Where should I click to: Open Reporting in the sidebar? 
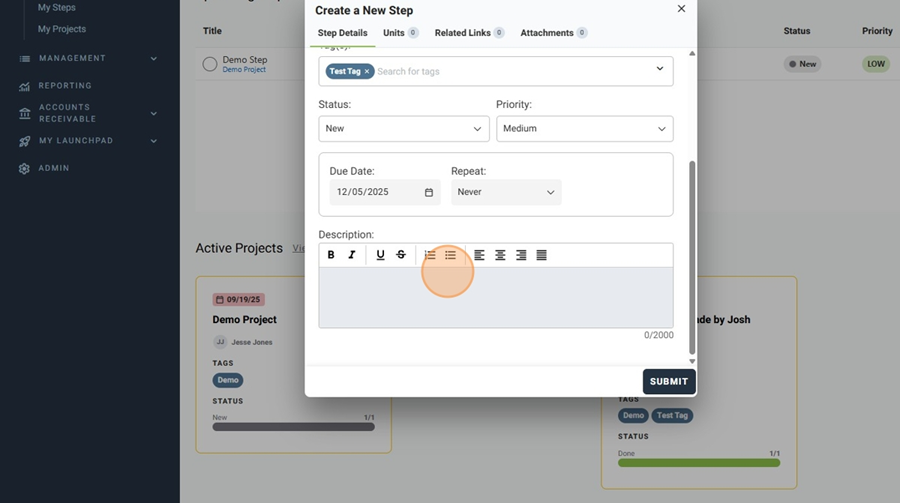[65, 86]
